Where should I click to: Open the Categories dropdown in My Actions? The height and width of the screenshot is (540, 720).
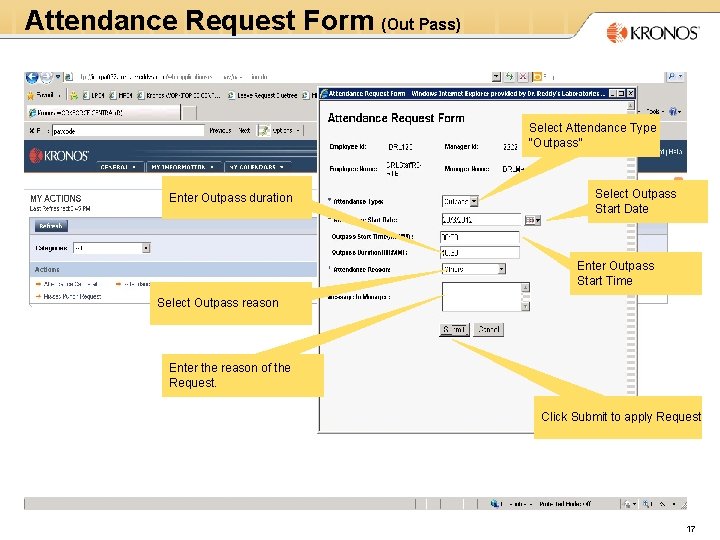[112, 248]
